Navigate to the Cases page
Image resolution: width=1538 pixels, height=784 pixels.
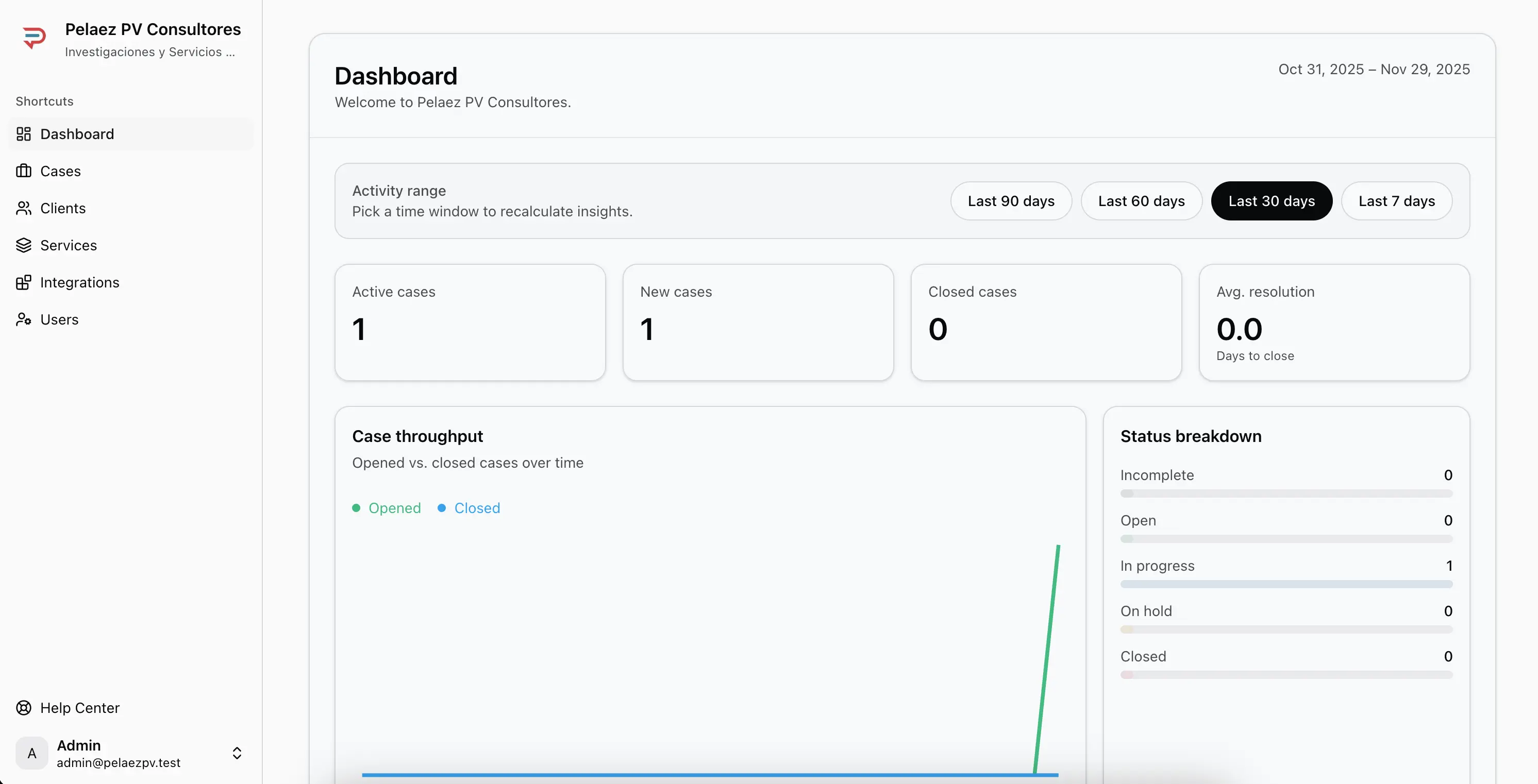tap(60, 171)
